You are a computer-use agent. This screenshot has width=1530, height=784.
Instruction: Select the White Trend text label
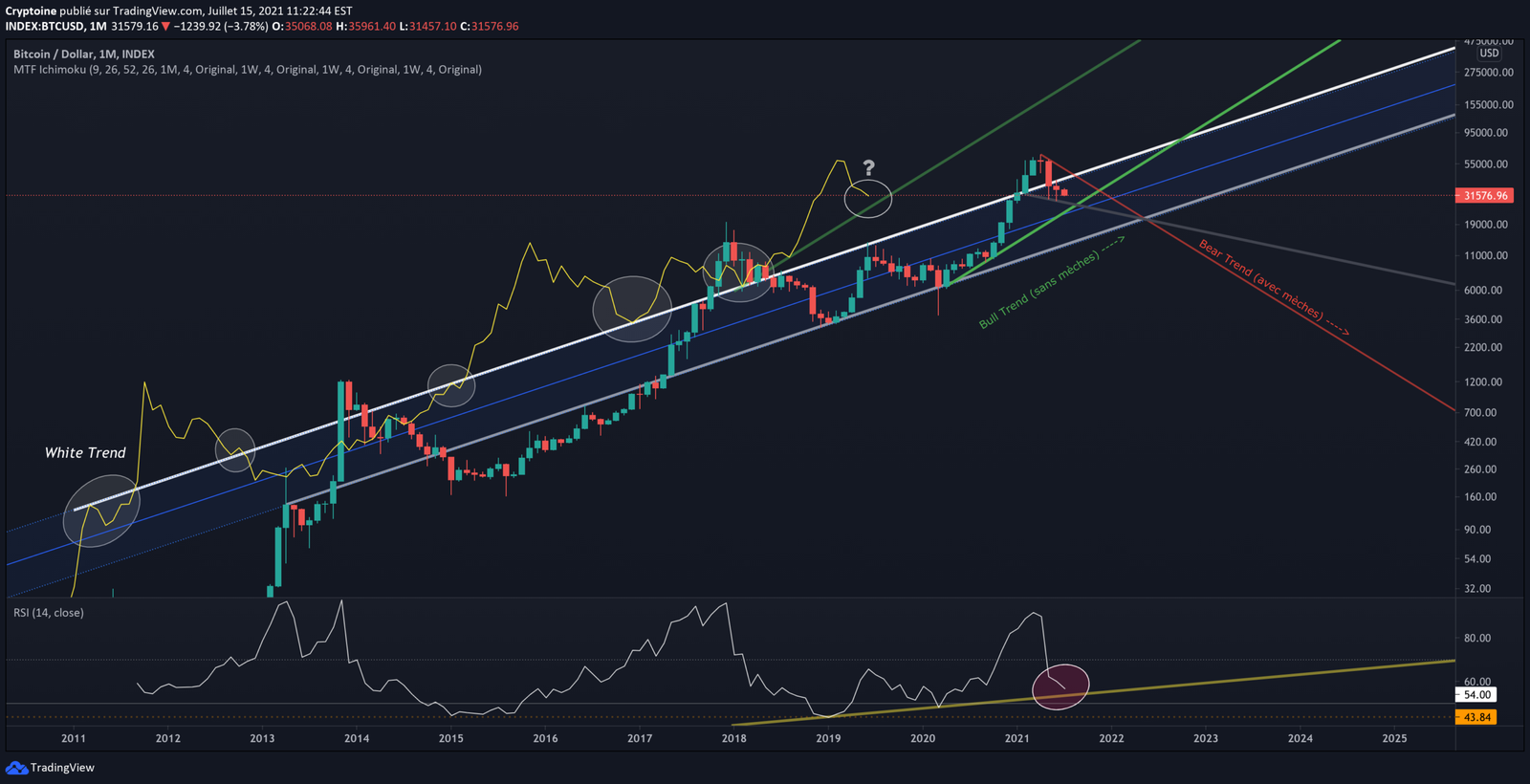click(85, 453)
